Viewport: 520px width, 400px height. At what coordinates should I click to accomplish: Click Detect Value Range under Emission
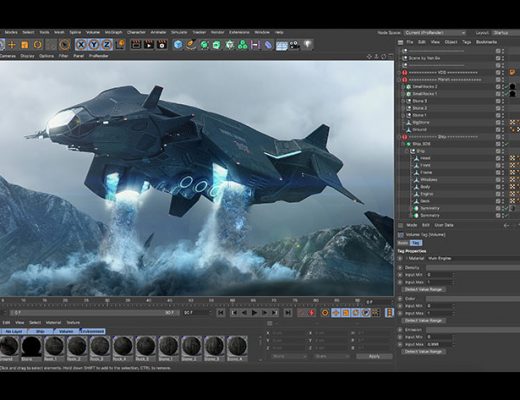[x=424, y=351]
